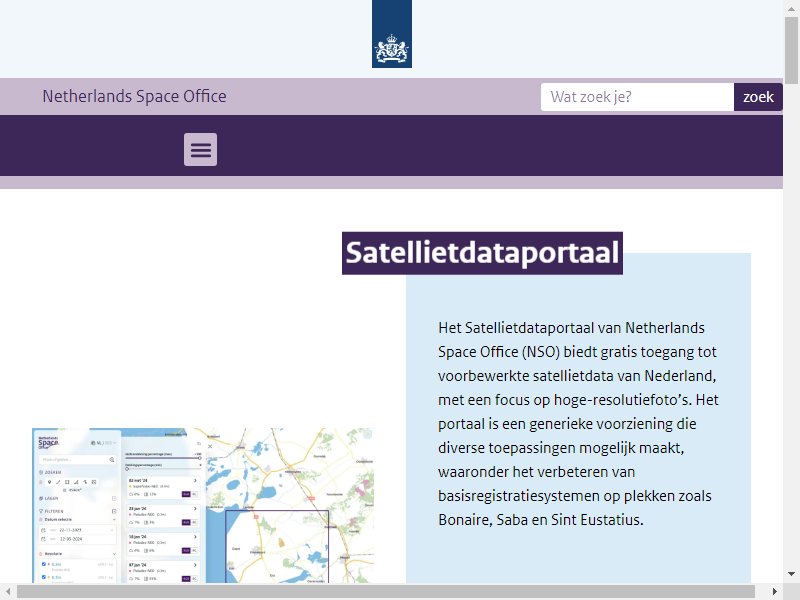
Task: Click the Rijksoverheid coat of arms logo
Action: [x=392, y=34]
